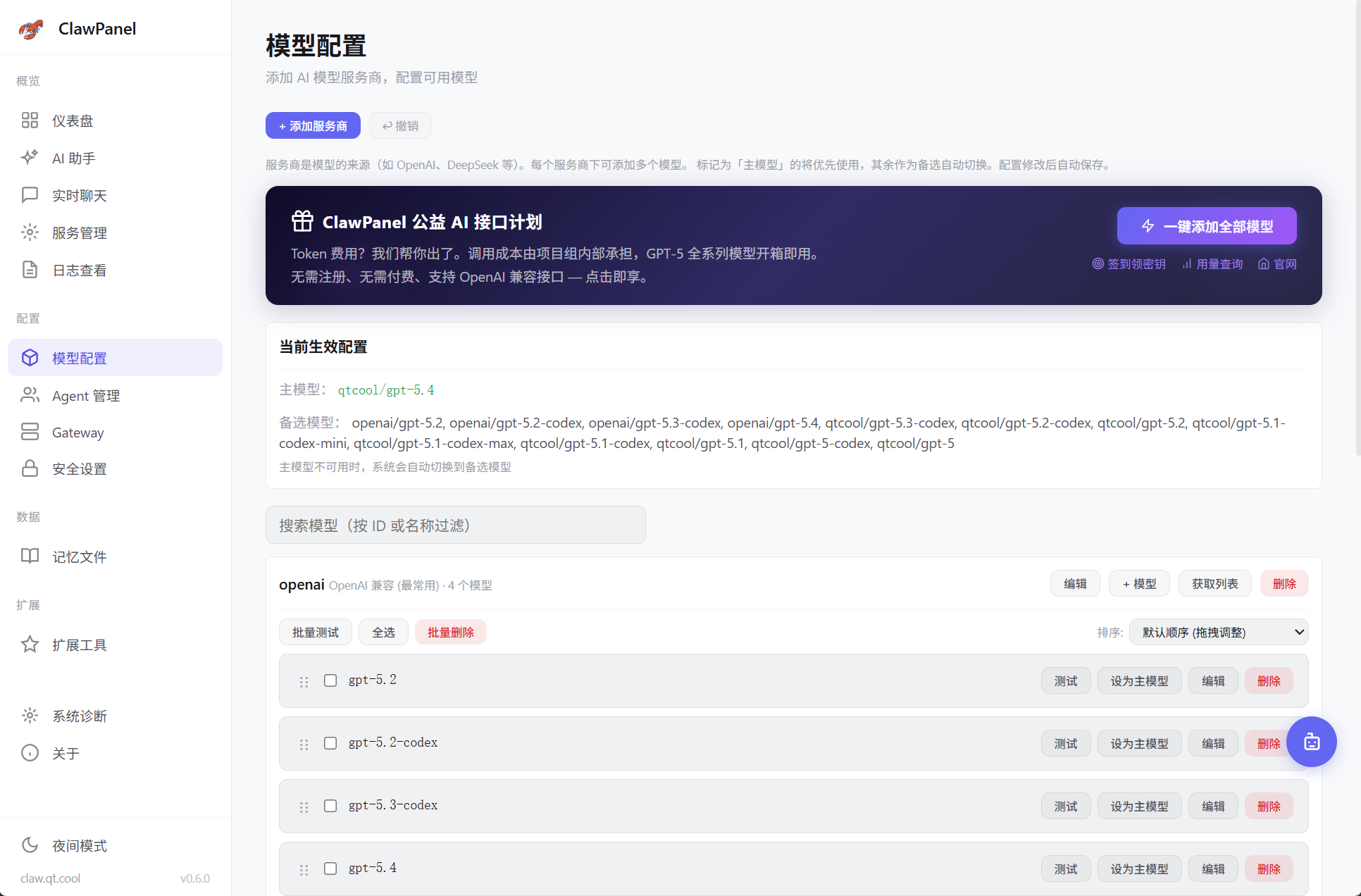Select 服务管理 in the sidebar
1361x896 pixels.
click(79, 232)
